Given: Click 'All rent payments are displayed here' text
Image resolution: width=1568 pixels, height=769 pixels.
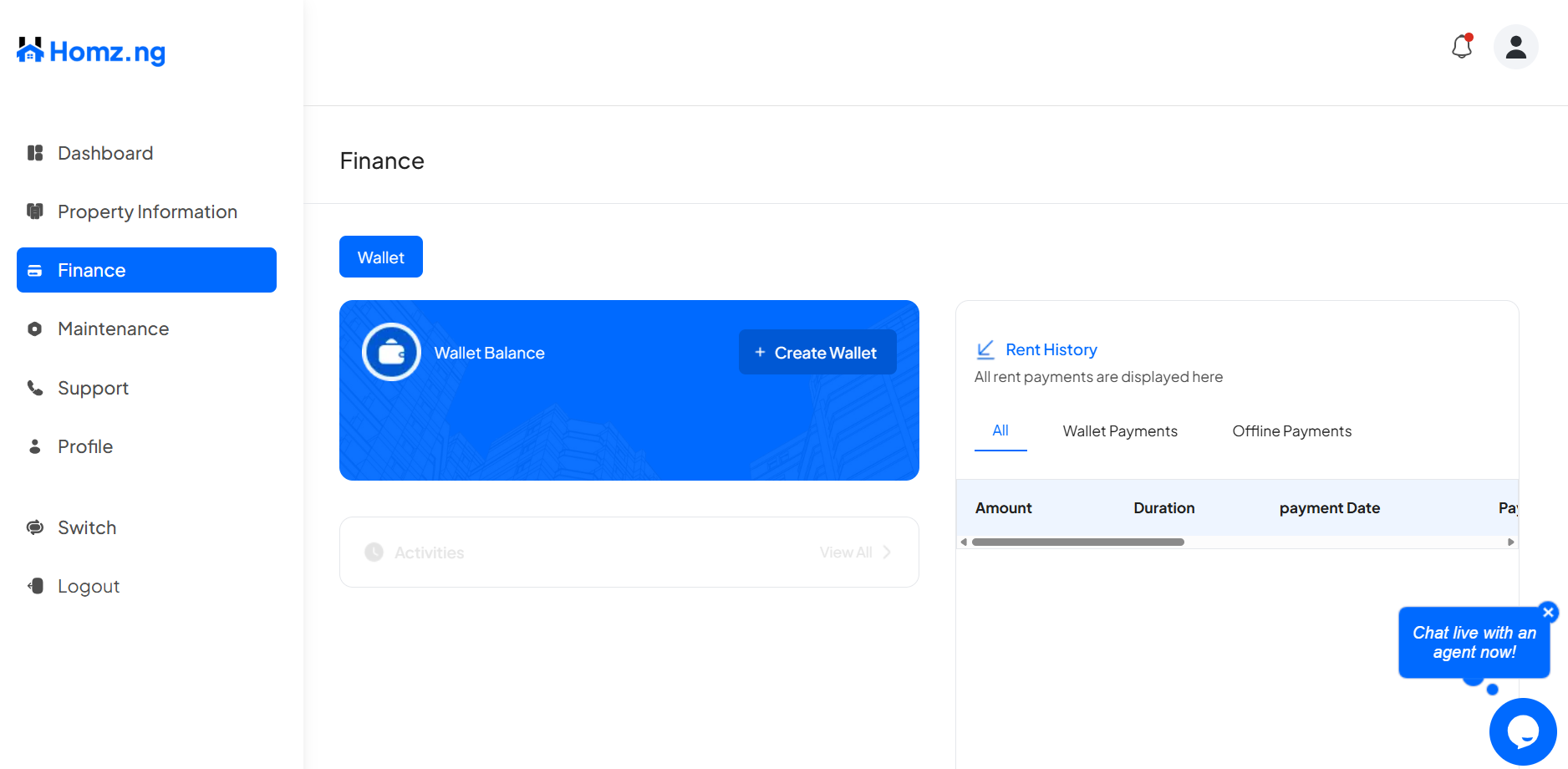Looking at the screenshot, I should [1099, 377].
